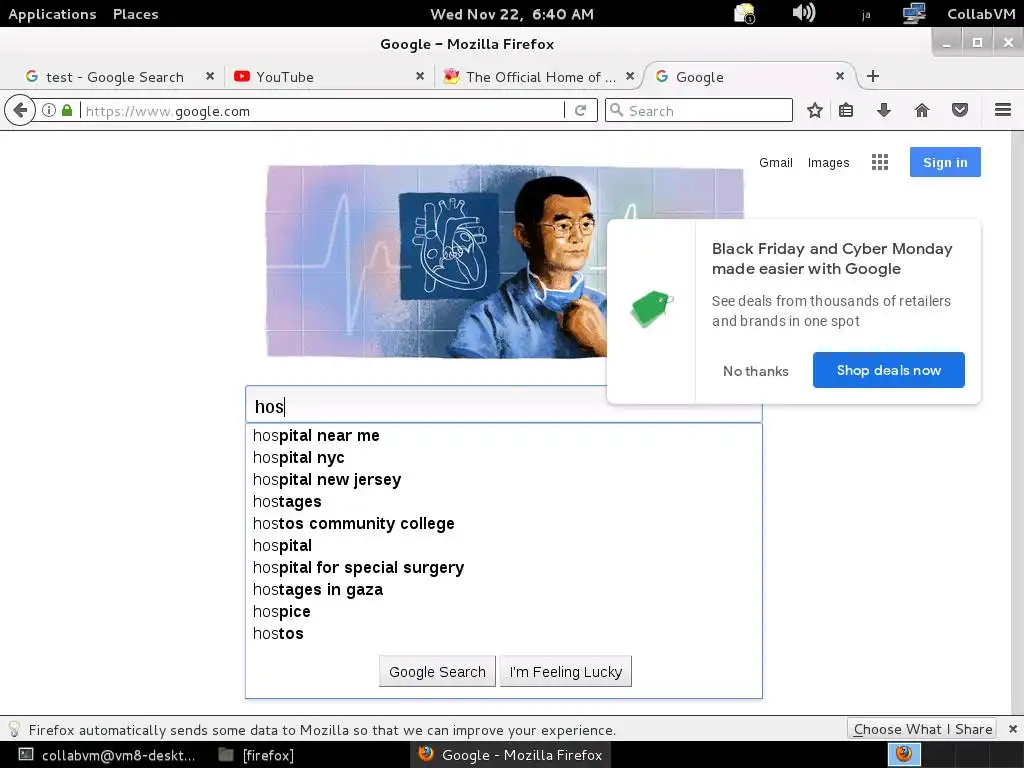Screen dimensions: 1024x768
Task: Click the Google Search button
Action: tap(437, 671)
